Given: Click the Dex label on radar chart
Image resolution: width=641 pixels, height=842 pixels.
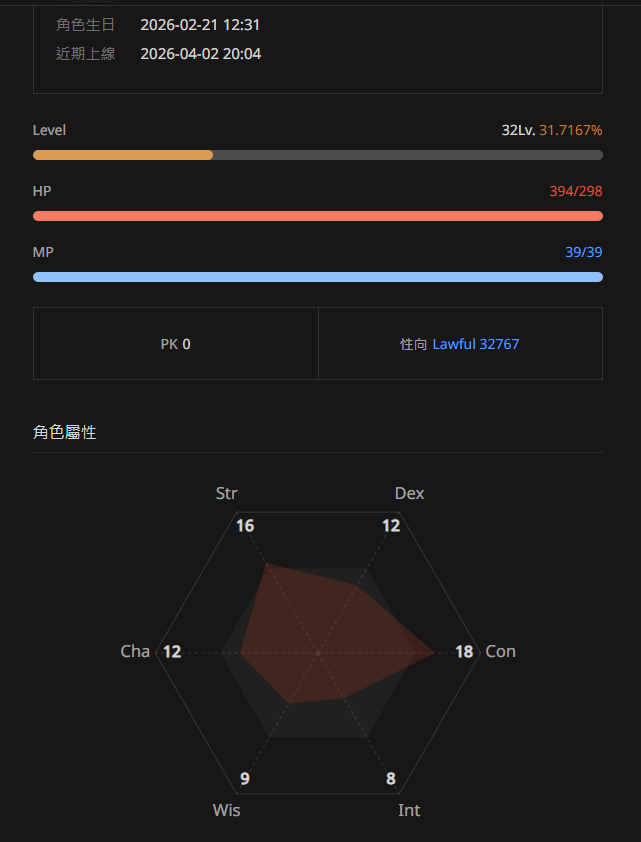Looking at the screenshot, I should pos(409,493).
